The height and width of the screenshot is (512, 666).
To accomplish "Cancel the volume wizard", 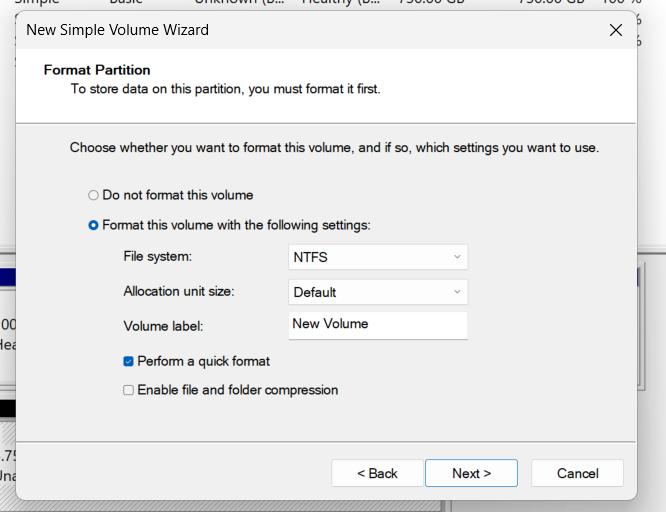I will click(577, 473).
